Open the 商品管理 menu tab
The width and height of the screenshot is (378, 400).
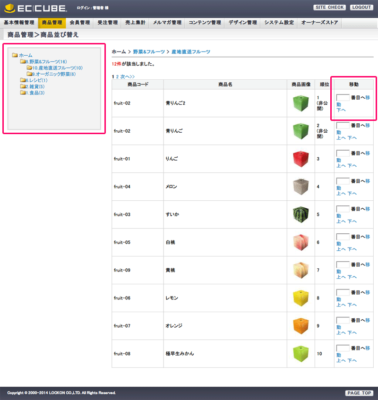[x=52, y=23]
